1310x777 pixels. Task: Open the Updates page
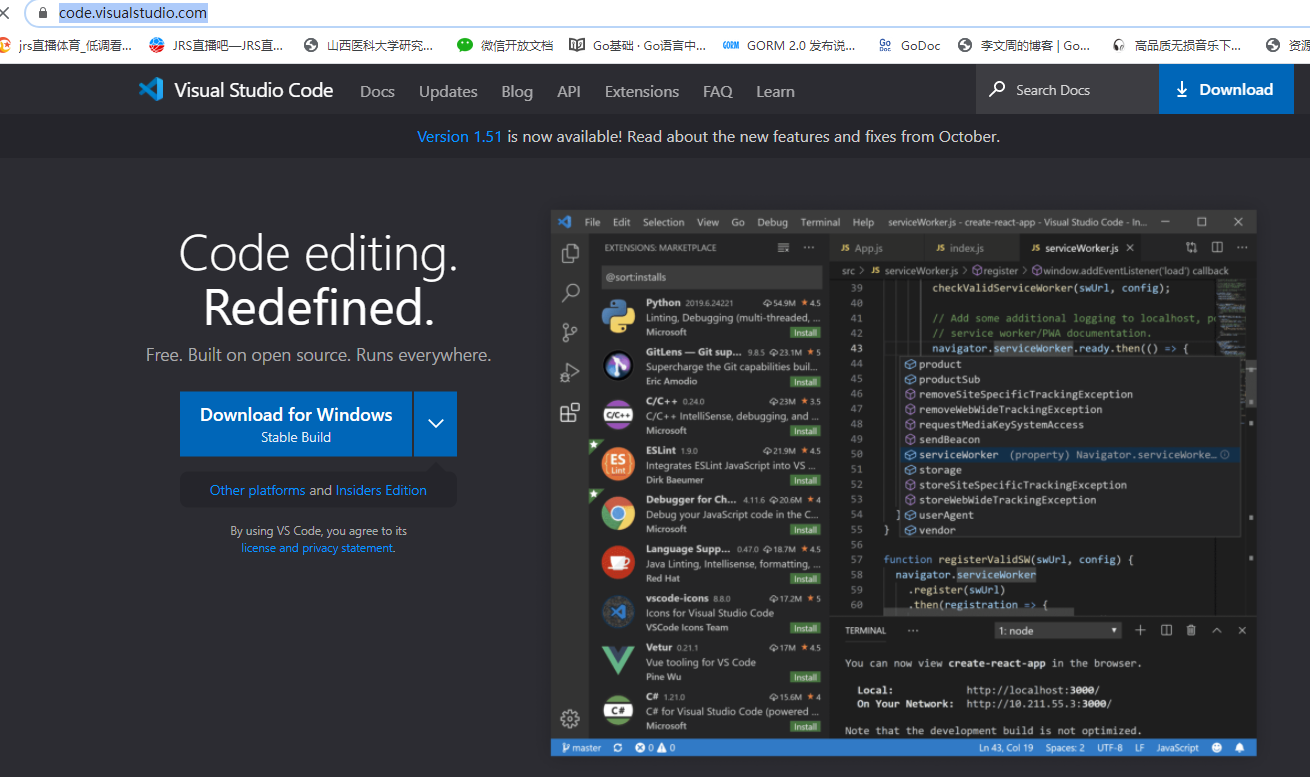[x=448, y=91]
